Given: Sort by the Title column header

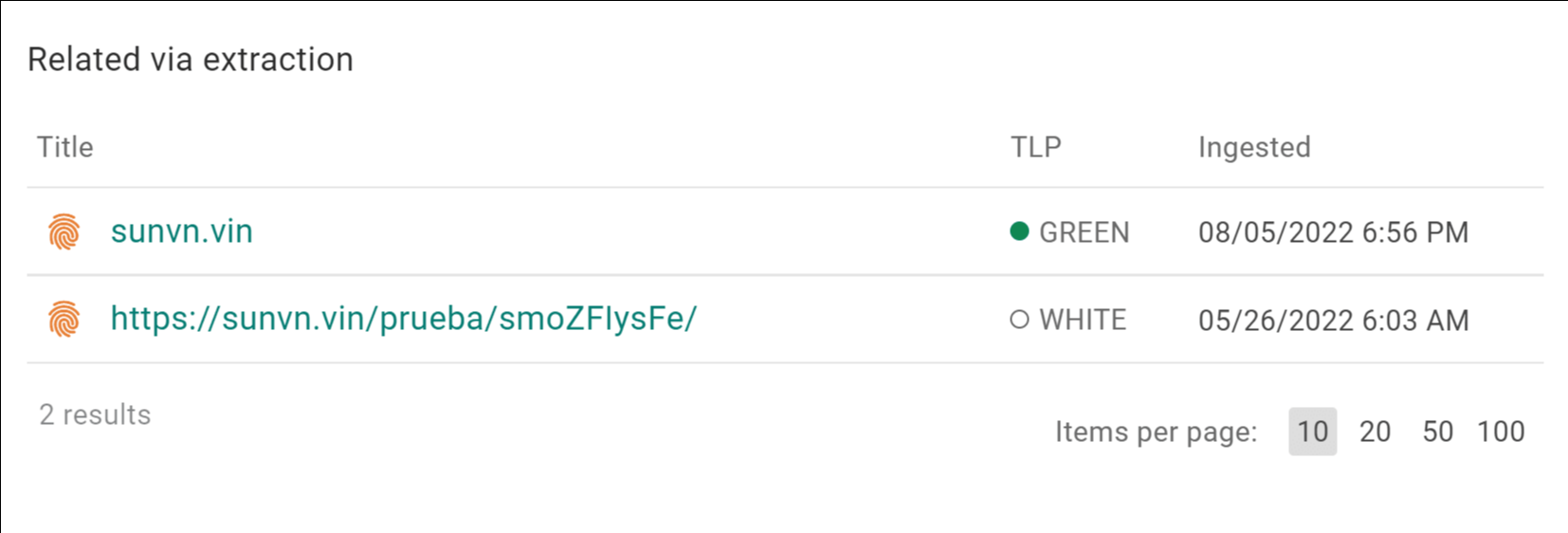Looking at the screenshot, I should click(65, 147).
